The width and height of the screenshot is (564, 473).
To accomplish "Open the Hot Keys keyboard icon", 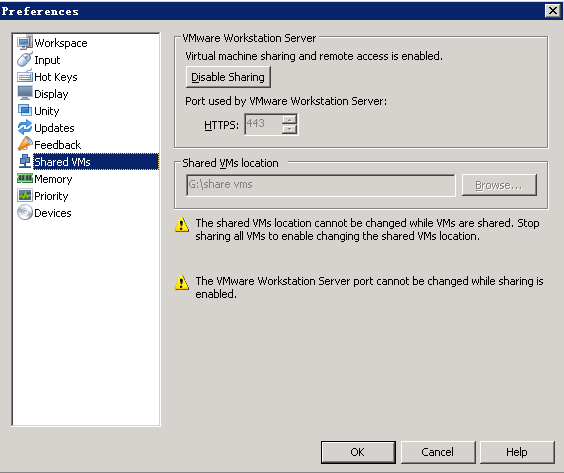I will pos(25,77).
